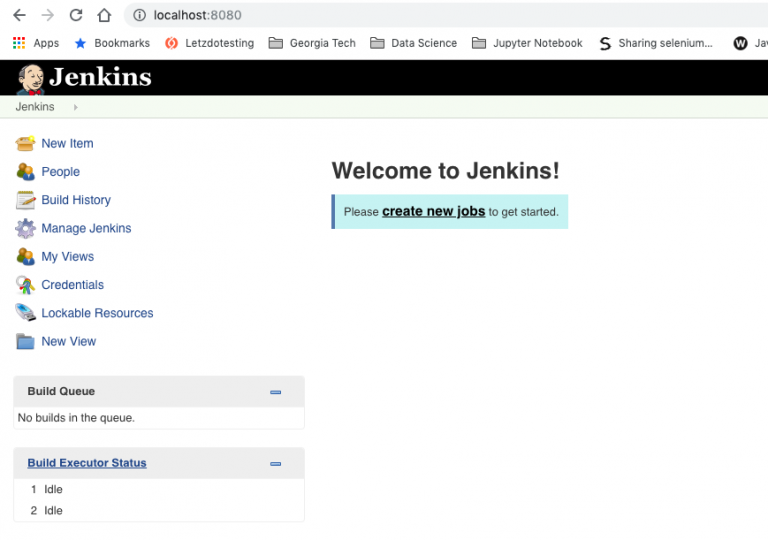Screen dimensions: 768x540
Task: Collapse the Build Executor Status panel
Action: click(275, 464)
